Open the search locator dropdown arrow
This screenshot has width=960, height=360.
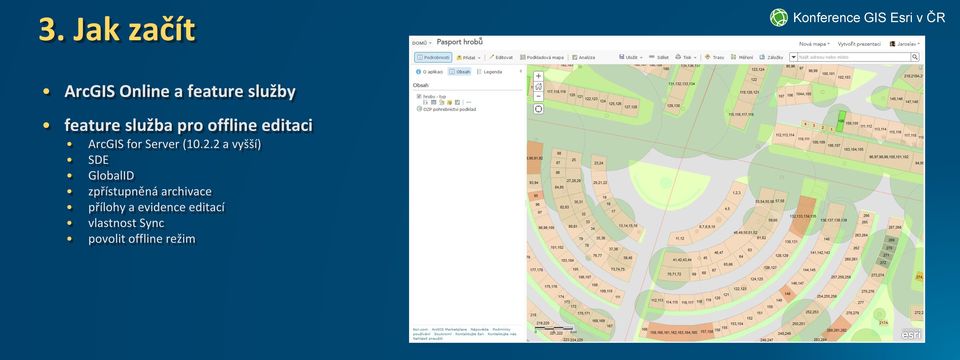[x=793, y=57]
